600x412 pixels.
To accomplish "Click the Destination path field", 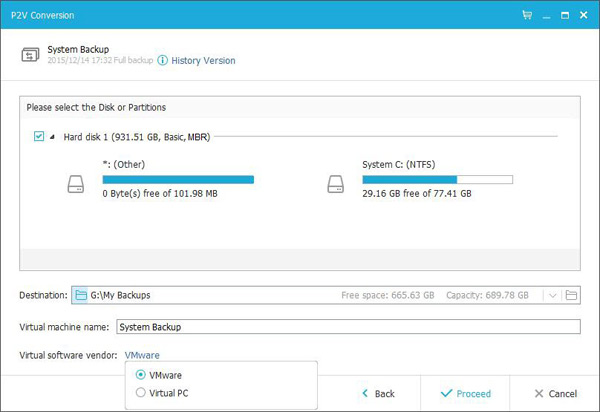I will [x=326, y=295].
